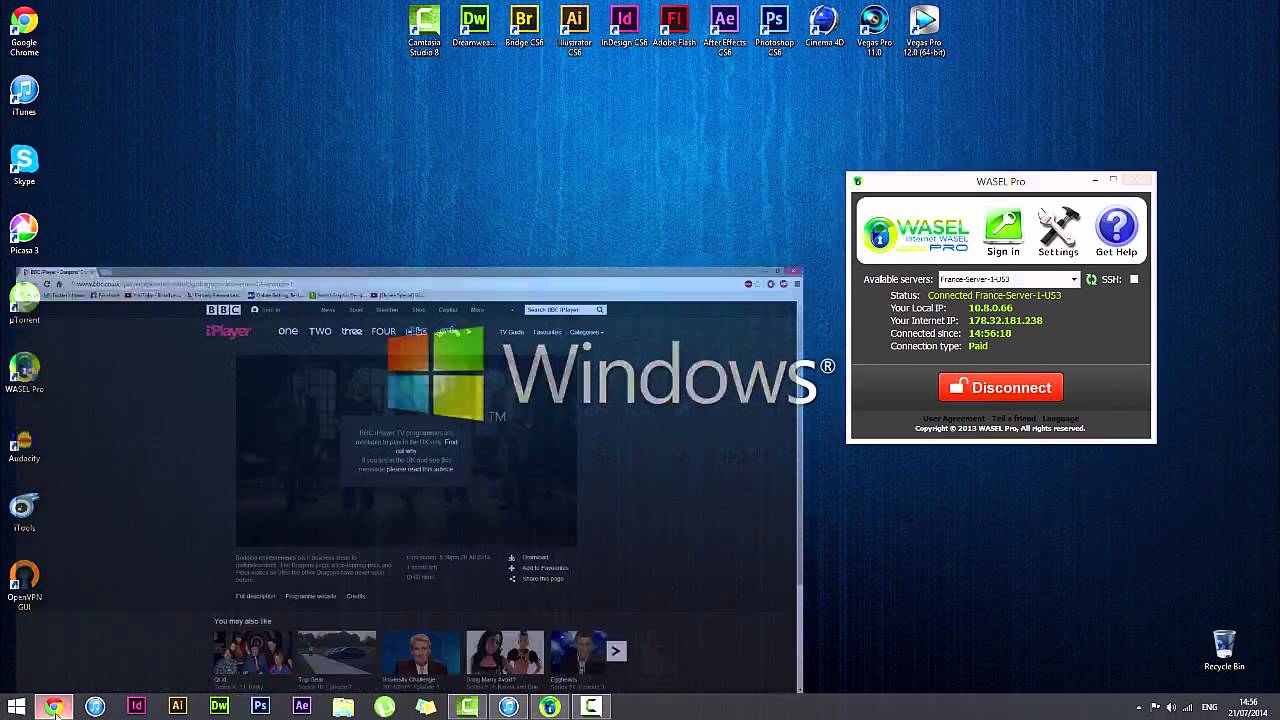Screen dimensions: 1280x720
Task: Click the red Disconnect button
Action: (1000, 387)
